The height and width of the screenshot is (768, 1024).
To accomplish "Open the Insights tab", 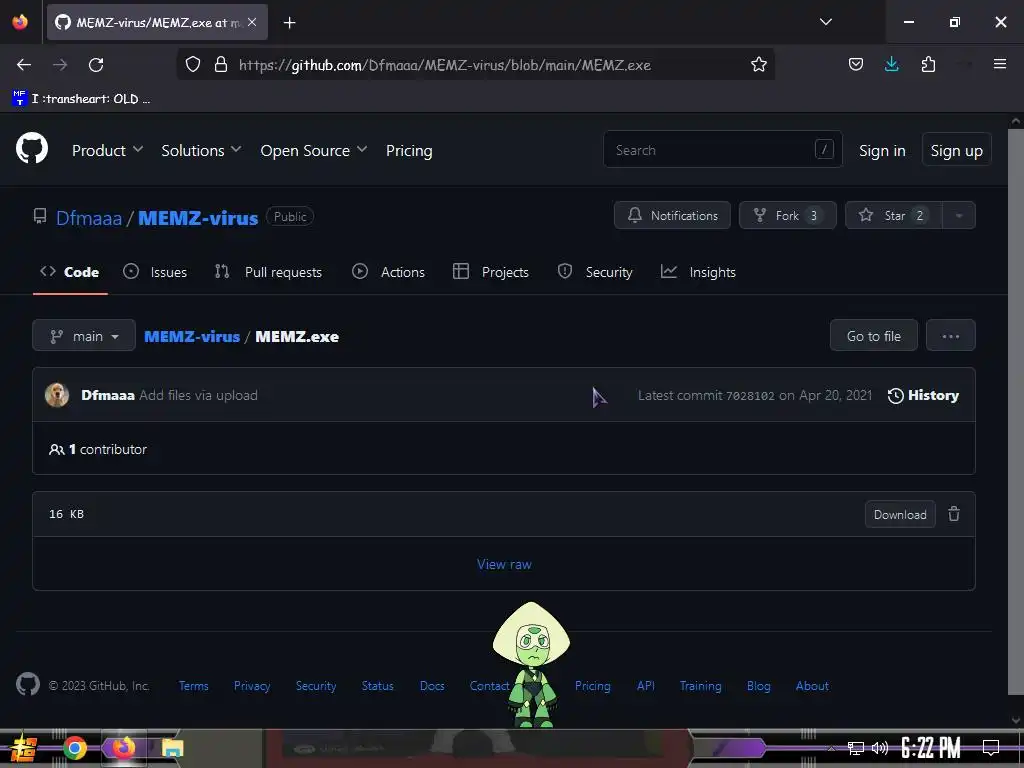I will click(698, 272).
